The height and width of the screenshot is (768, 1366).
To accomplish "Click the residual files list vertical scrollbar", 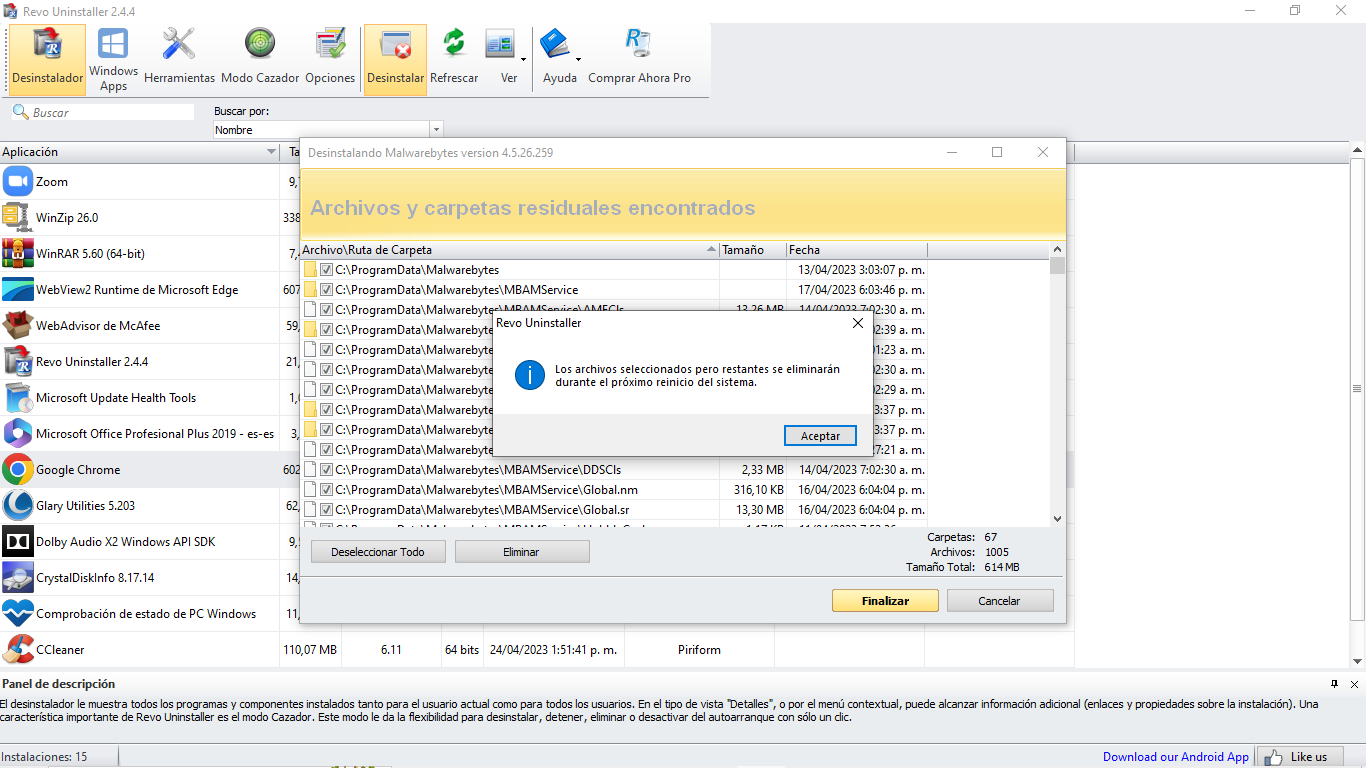I will click(x=1057, y=390).
